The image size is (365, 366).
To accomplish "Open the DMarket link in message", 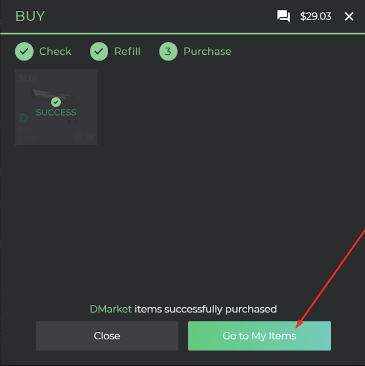I will [111, 309].
